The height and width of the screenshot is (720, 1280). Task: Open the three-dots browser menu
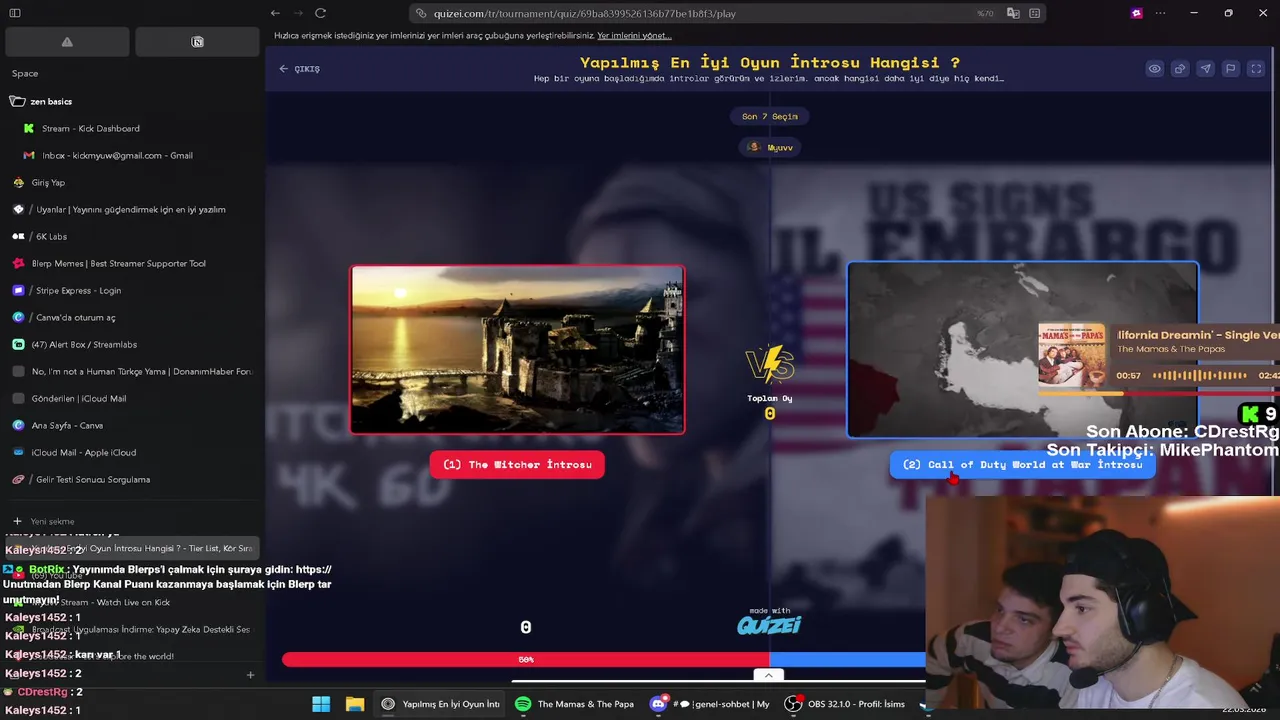pyautogui.click(x=1160, y=13)
